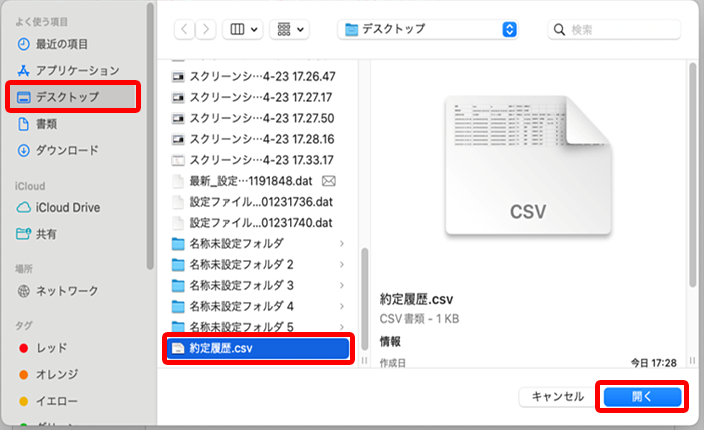Viewport: 704px width, 430px height.
Task: Select iCloud Drive in sidebar
Action: click(x=67, y=207)
